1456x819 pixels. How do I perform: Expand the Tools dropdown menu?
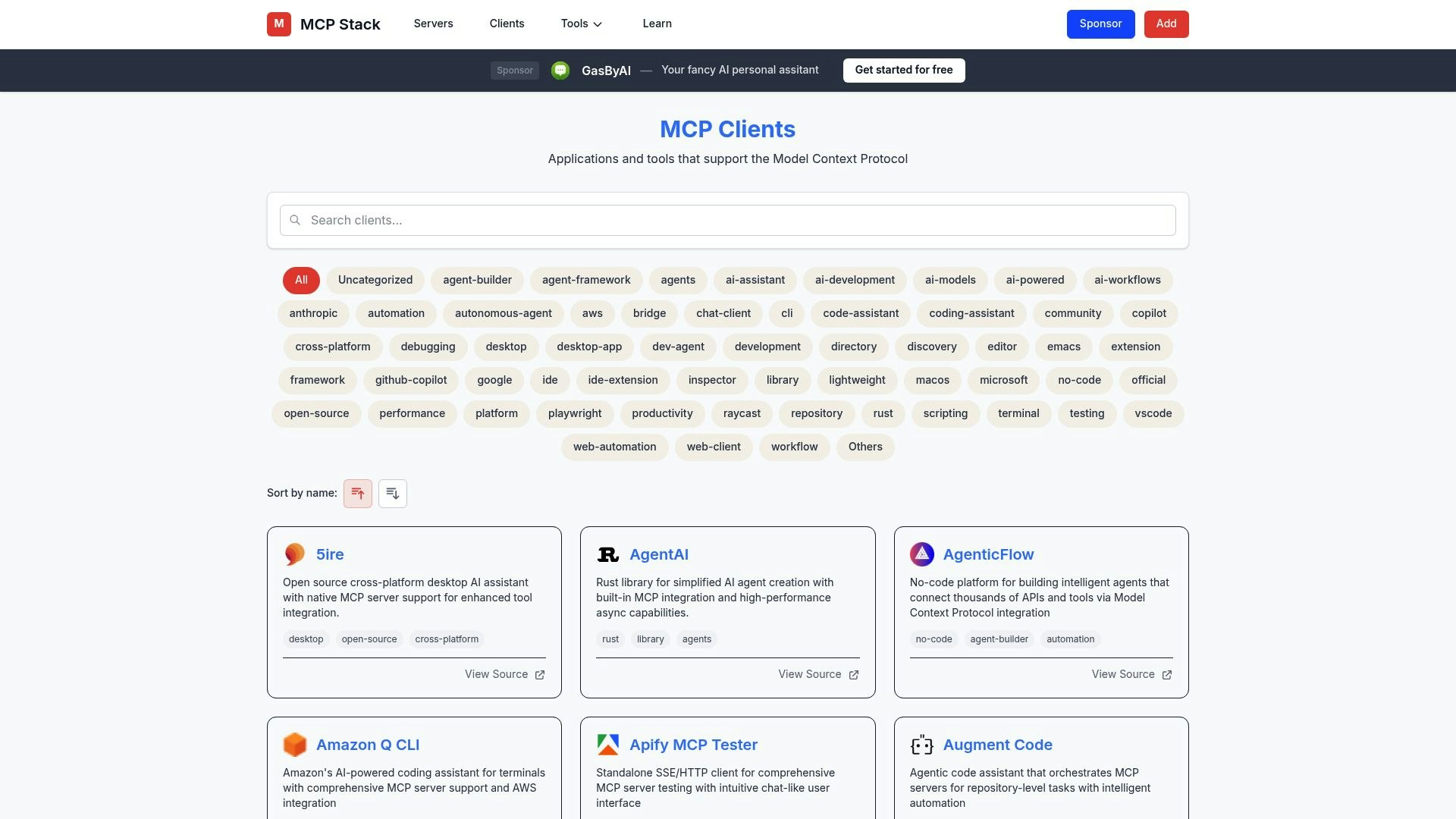pos(582,24)
